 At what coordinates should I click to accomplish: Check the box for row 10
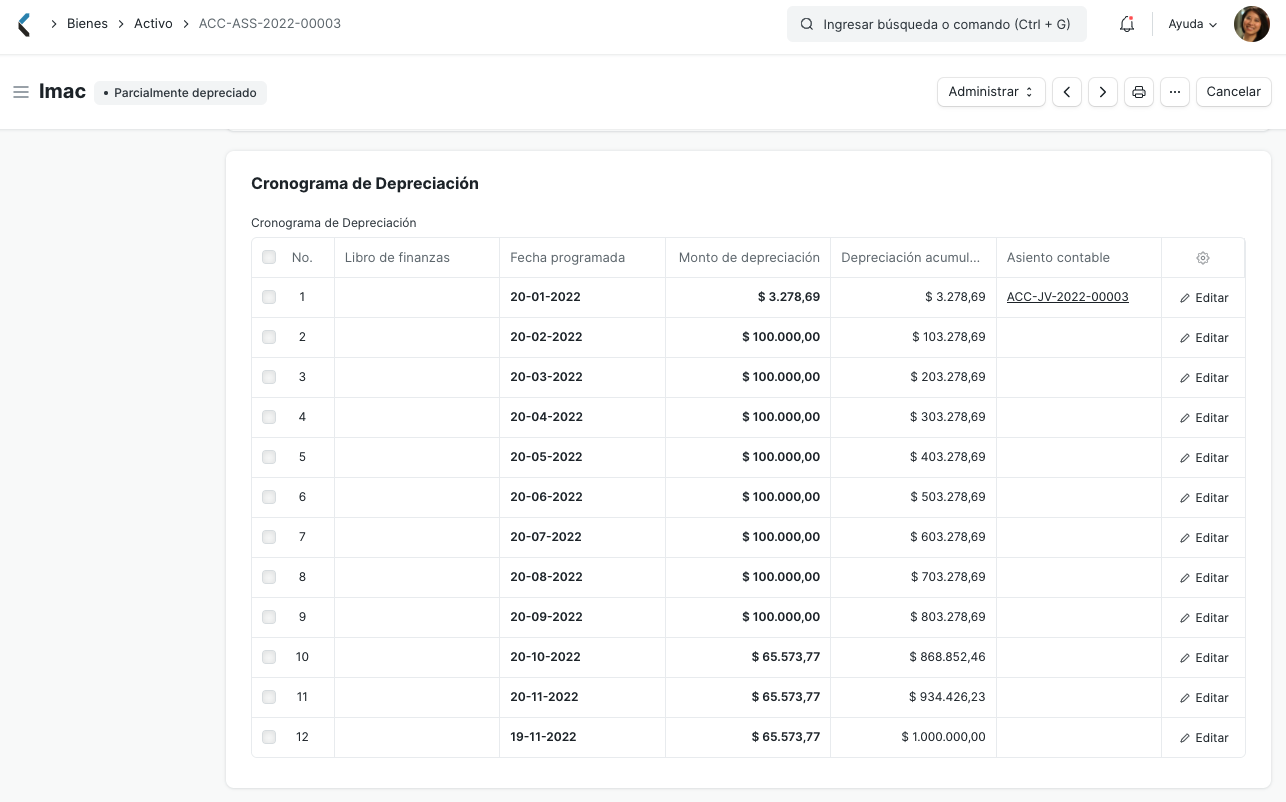(269, 657)
